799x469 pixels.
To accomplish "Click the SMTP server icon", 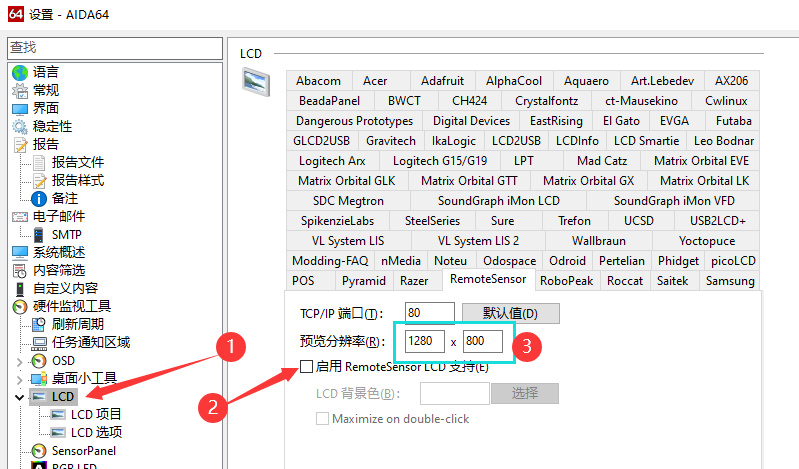I will (x=39, y=234).
